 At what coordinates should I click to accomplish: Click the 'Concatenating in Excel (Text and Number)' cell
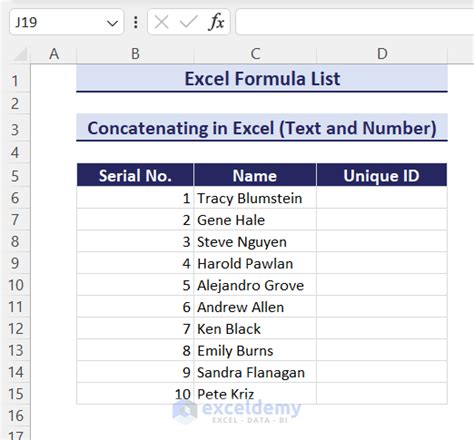point(262,128)
